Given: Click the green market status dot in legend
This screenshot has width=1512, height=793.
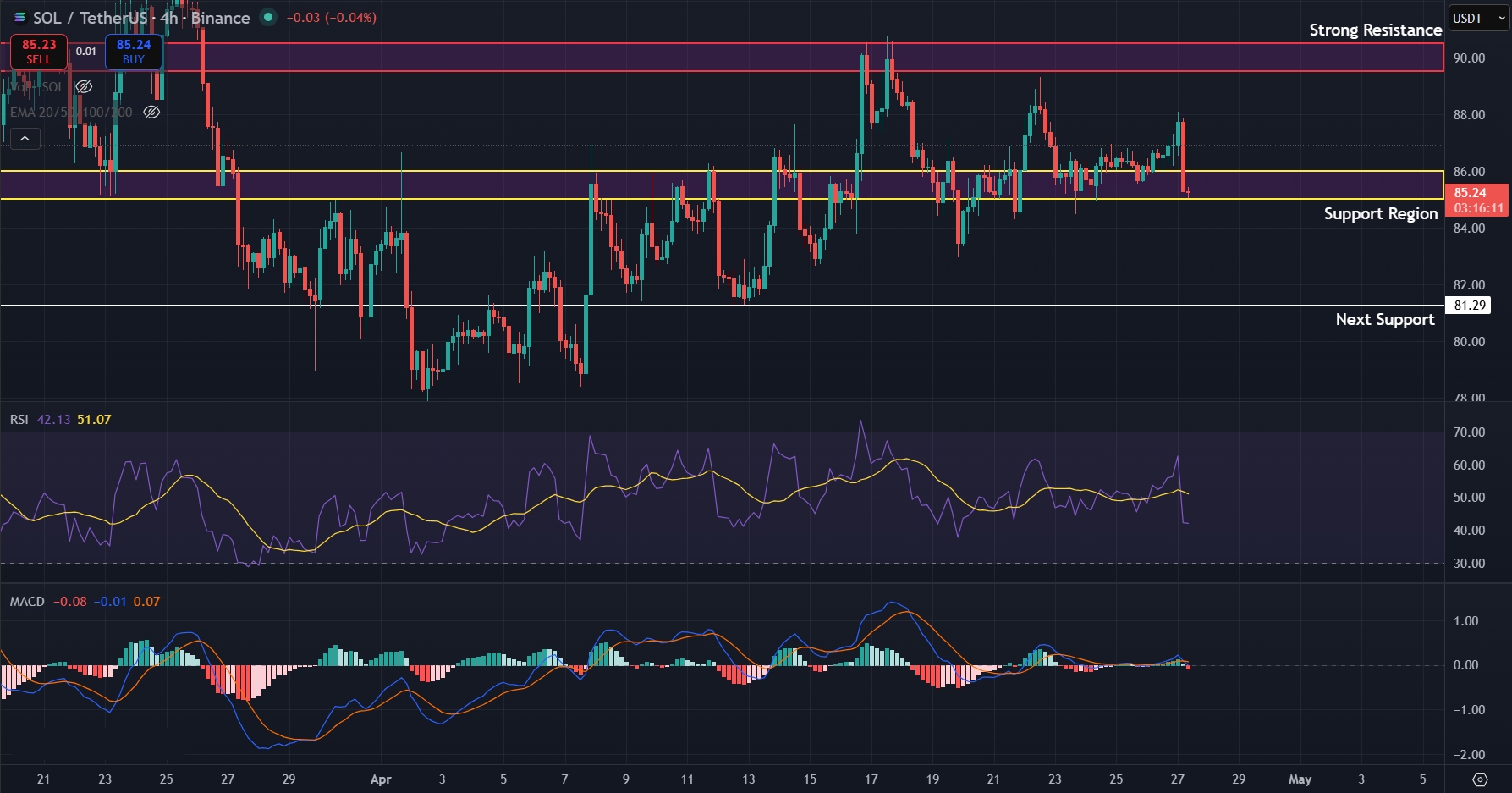Looking at the screenshot, I should coord(267,17).
